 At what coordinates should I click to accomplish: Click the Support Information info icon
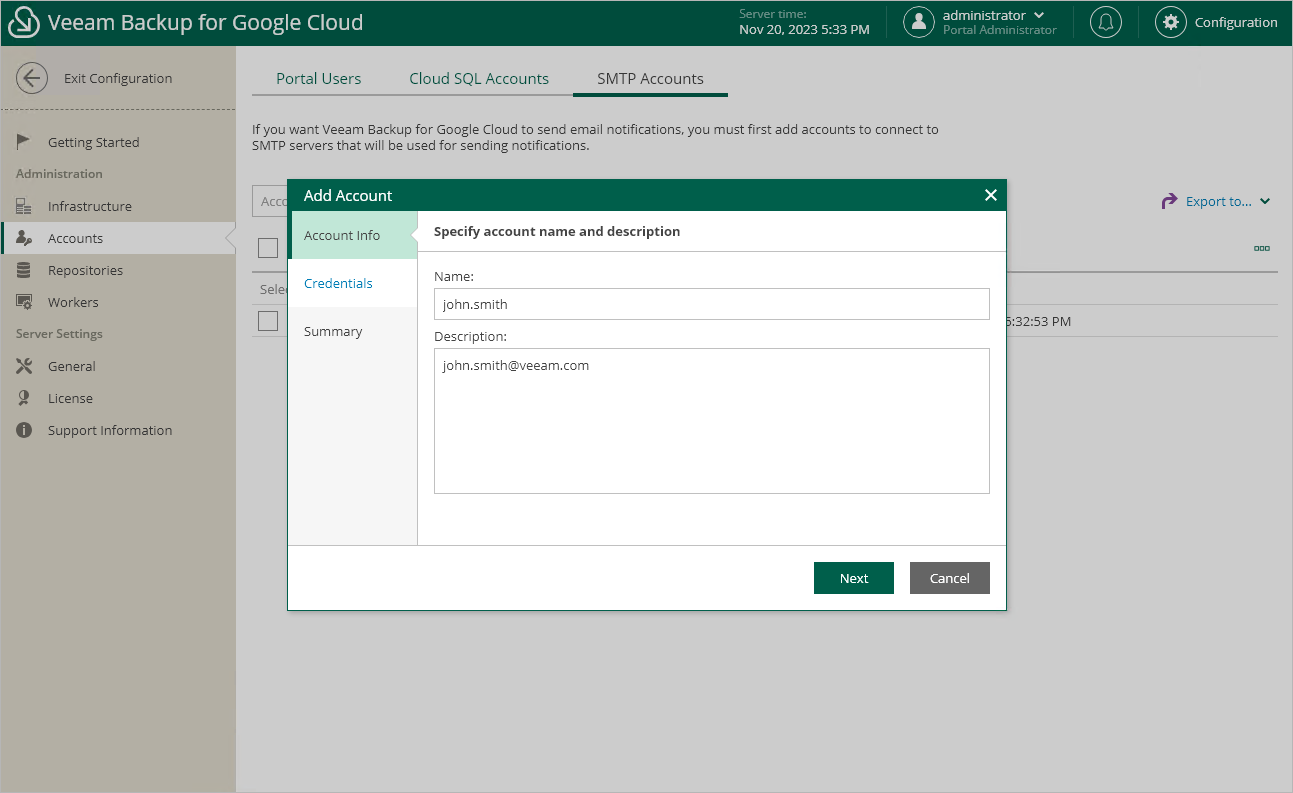pos(25,430)
